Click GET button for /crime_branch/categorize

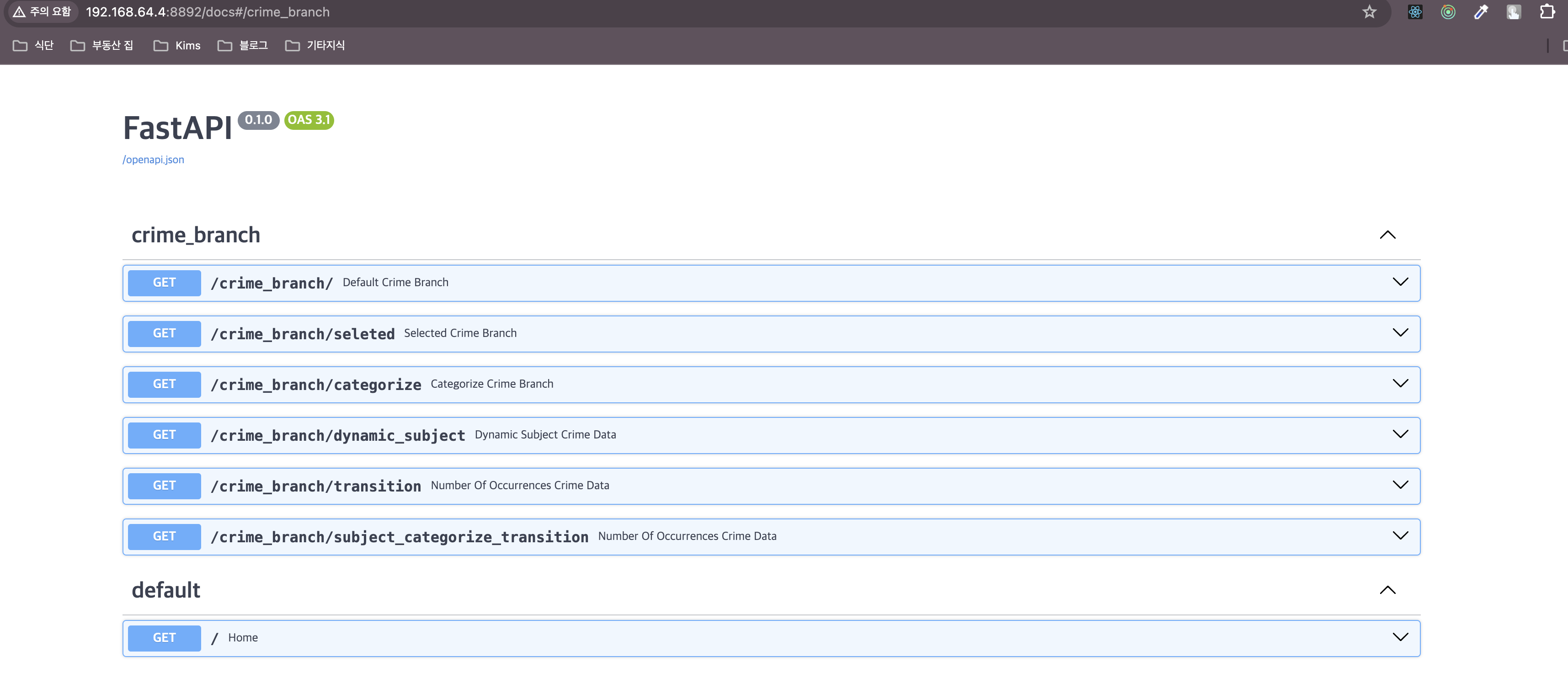coord(165,384)
